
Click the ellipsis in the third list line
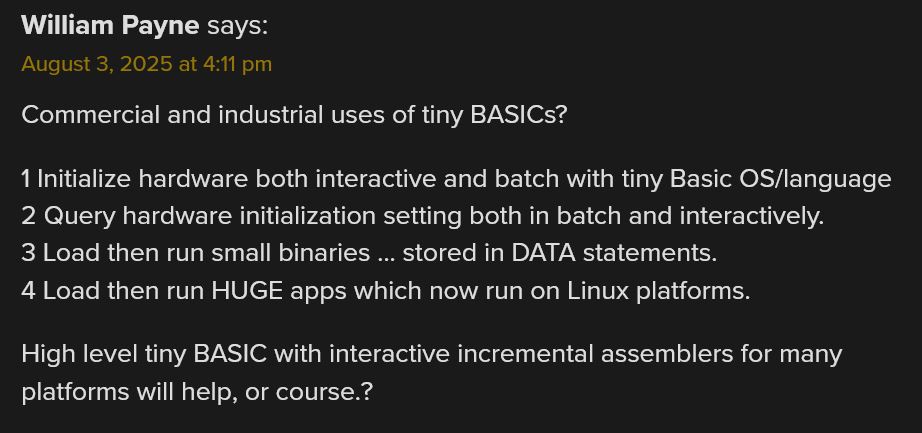387,255
